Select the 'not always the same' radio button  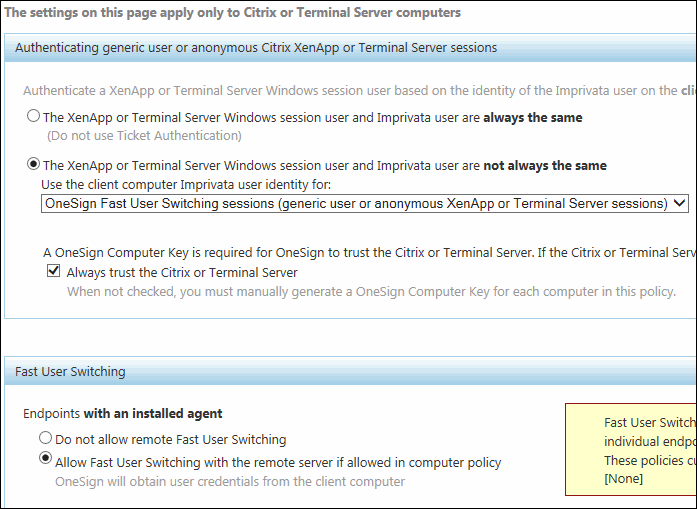[x=33, y=164]
